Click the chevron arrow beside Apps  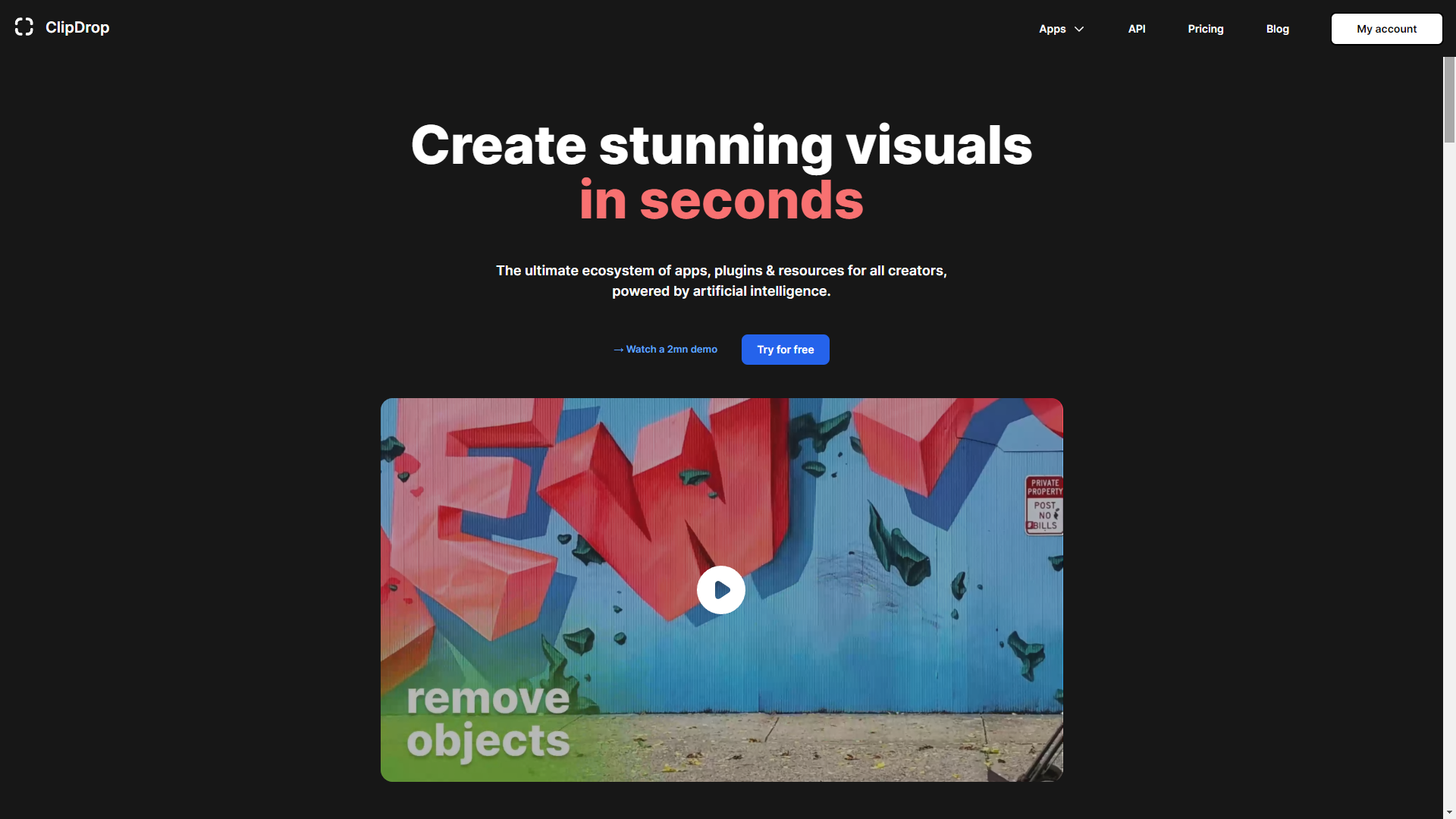click(x=1079, y=29)
